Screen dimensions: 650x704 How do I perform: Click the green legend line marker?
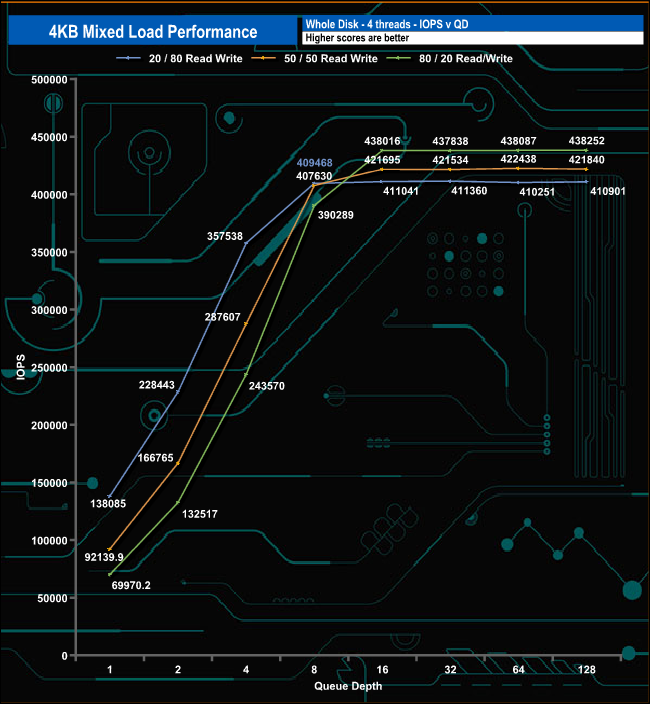click(399, 58)
